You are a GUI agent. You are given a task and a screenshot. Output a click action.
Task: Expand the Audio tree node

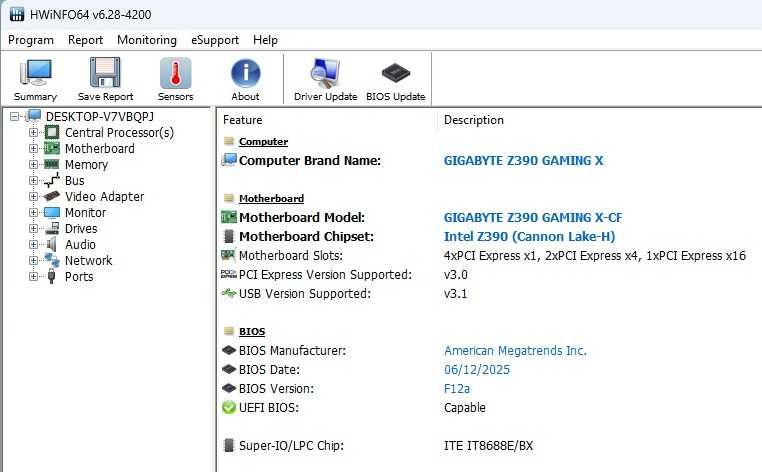click(x=33, y=245)
